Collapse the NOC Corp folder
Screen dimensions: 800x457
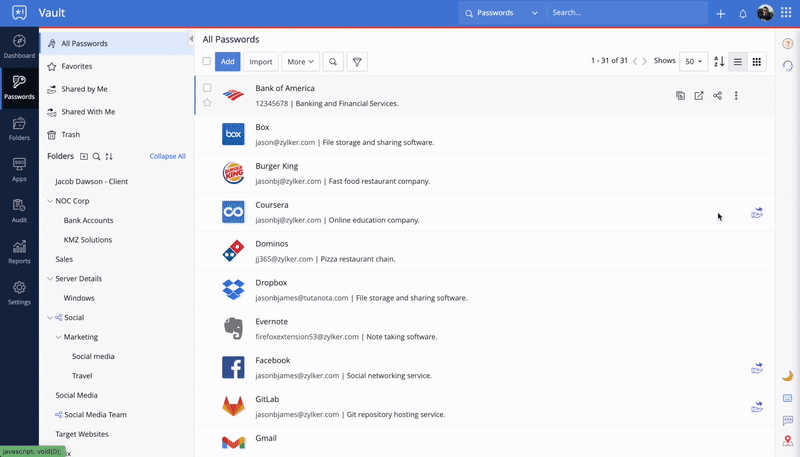tap(50, 201)
